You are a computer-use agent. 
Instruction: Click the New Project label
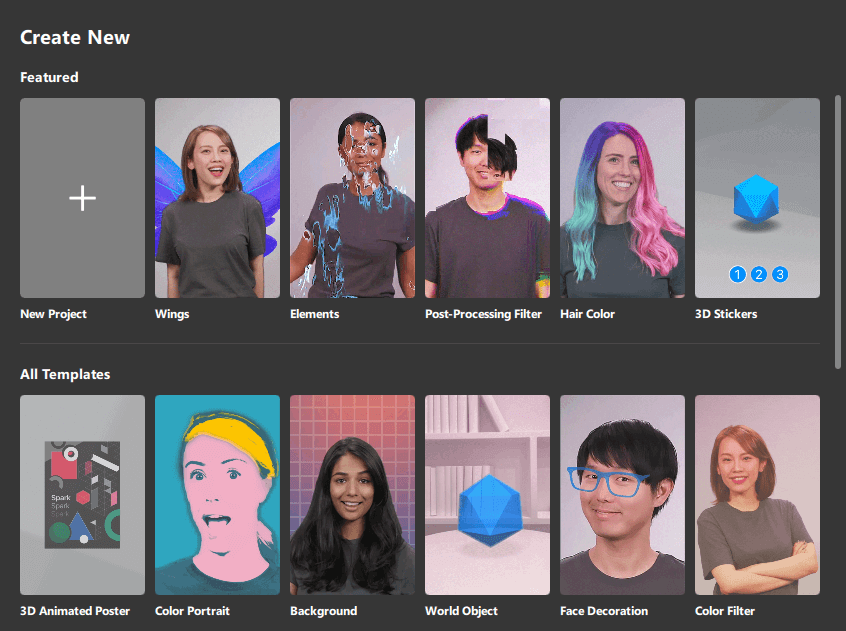coord(53,314)
